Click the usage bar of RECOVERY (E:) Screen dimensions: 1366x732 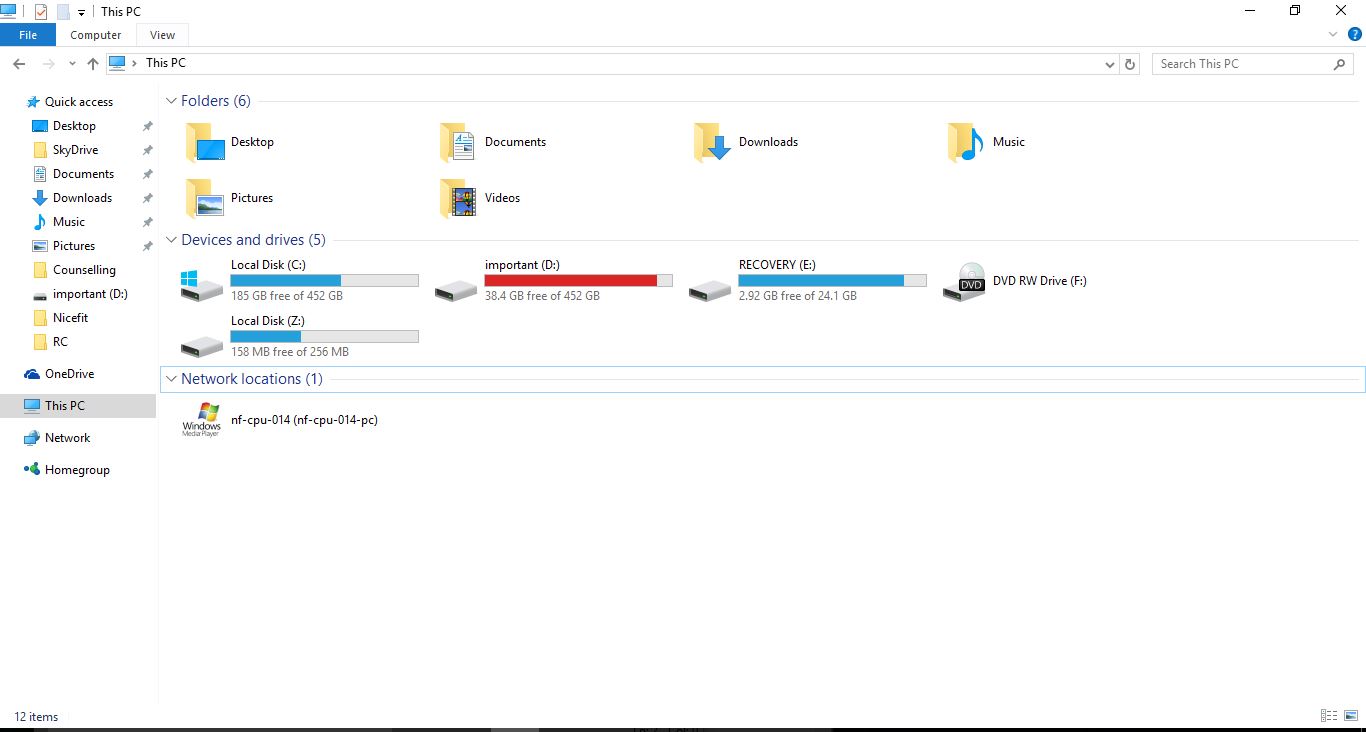tap(832, 281)
